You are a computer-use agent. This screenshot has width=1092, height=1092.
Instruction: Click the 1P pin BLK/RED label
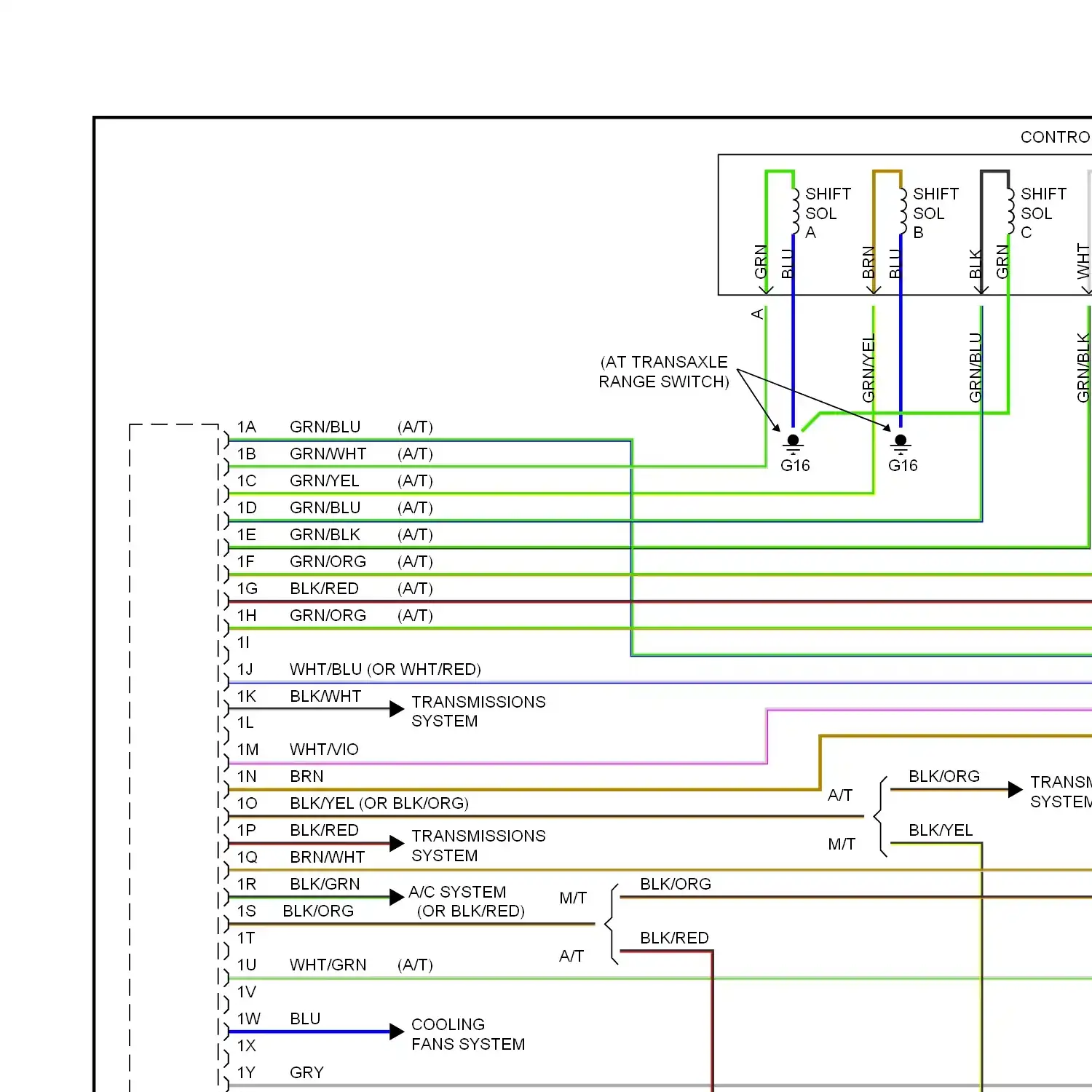[x=324, y=831]
